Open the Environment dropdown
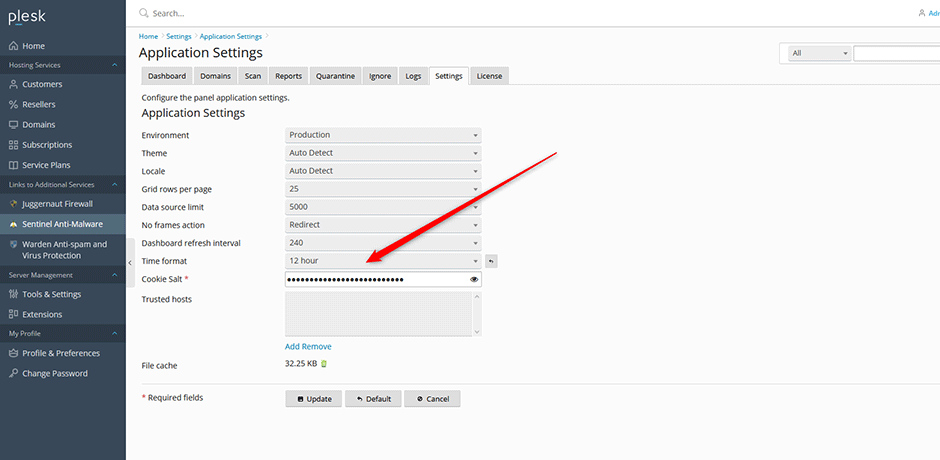This screenshot has width=940, height=460. [x=383, y=135]
